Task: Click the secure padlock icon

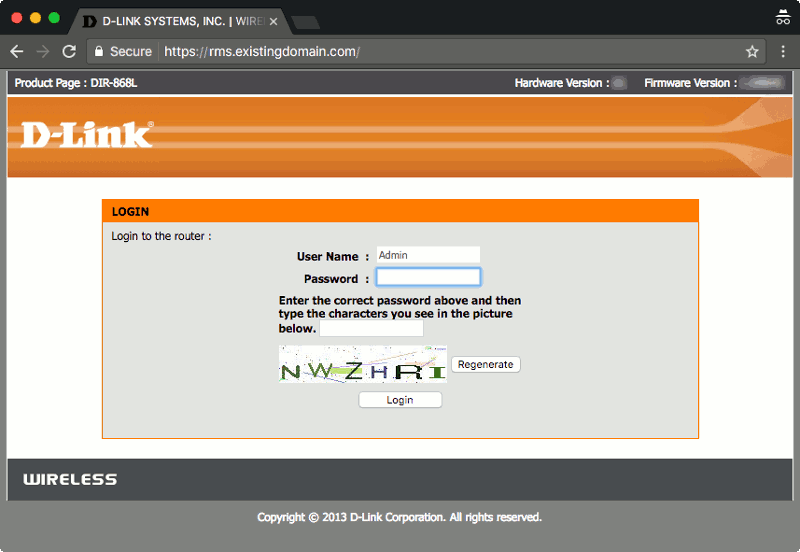Action: click(99, 52)
